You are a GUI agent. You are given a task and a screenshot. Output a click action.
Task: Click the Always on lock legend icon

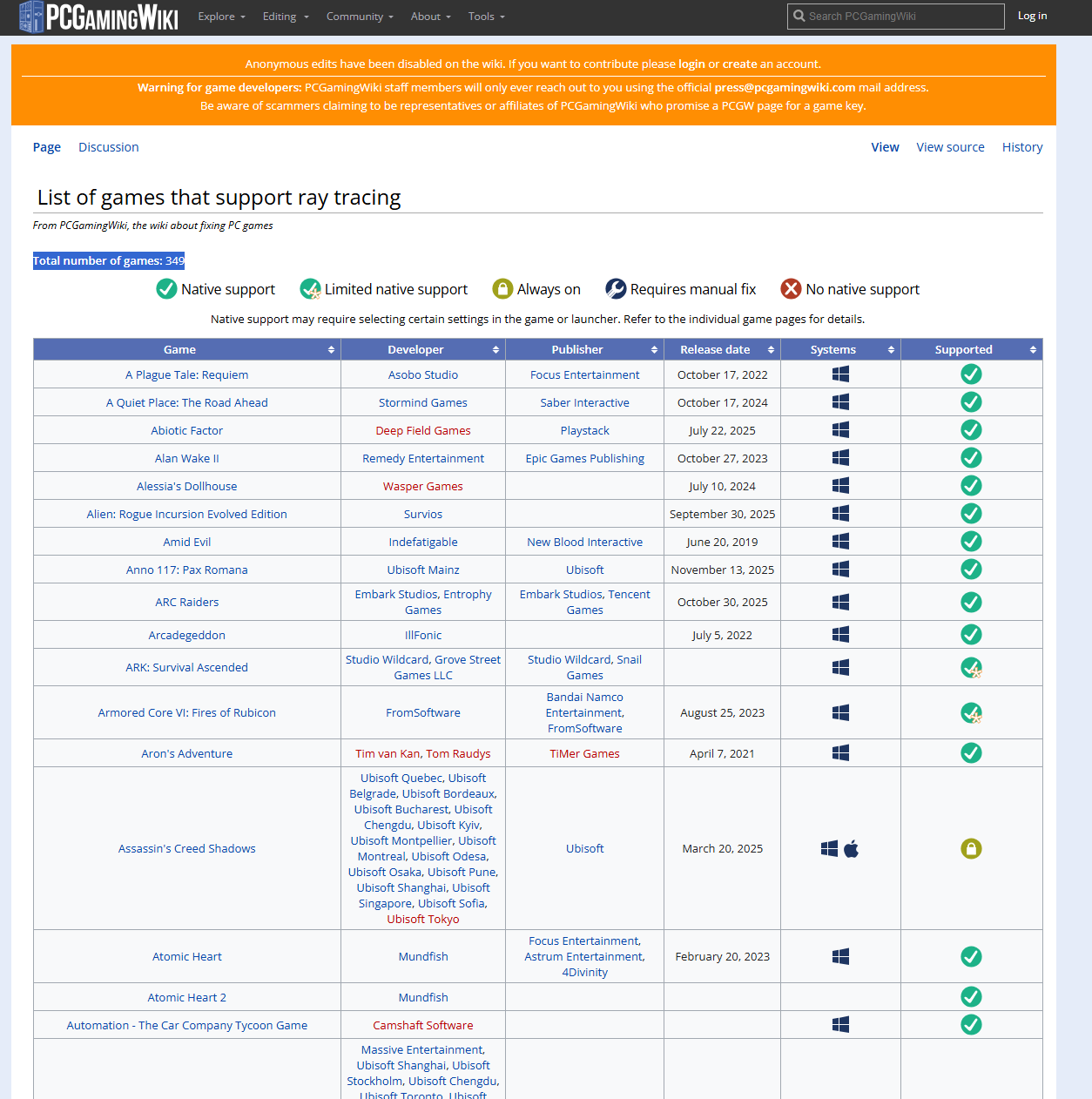502,289
